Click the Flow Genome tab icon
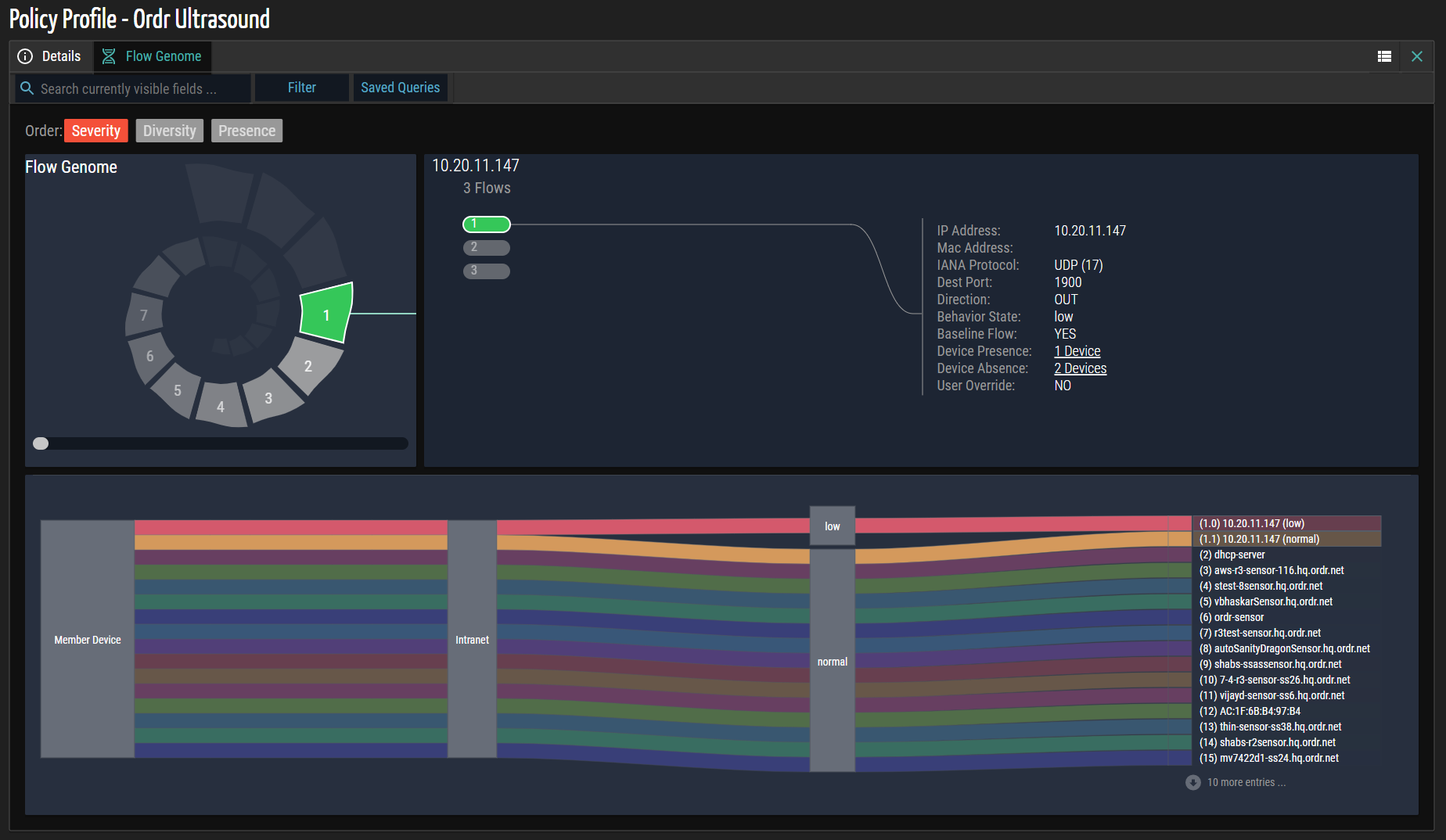 pyautogui.click(x=109, y=56)
